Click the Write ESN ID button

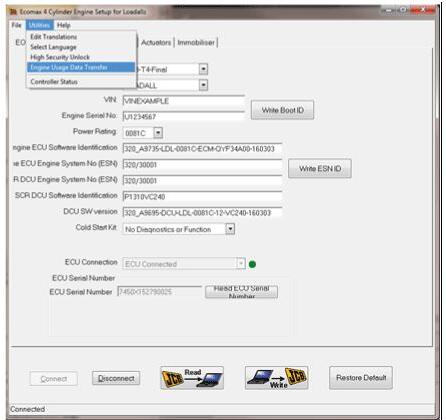tap(320, 169)
